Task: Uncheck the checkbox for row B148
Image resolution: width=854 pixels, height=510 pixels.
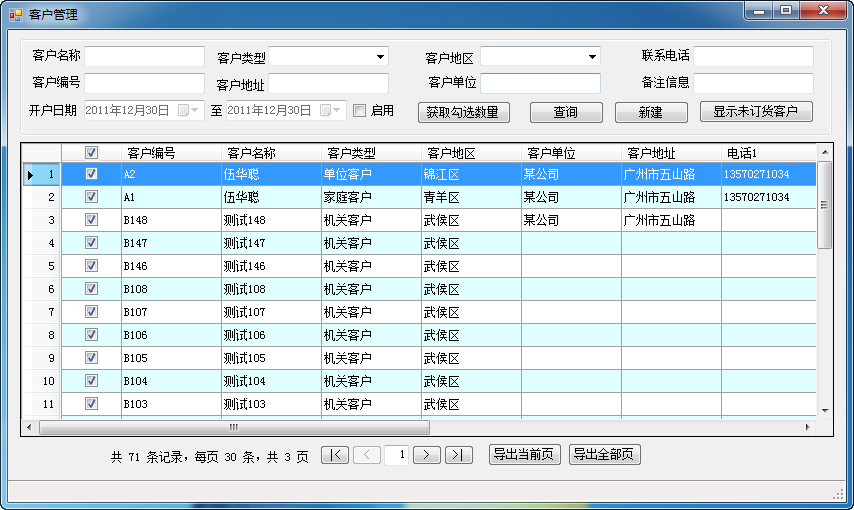Action: tap(92, 220)
